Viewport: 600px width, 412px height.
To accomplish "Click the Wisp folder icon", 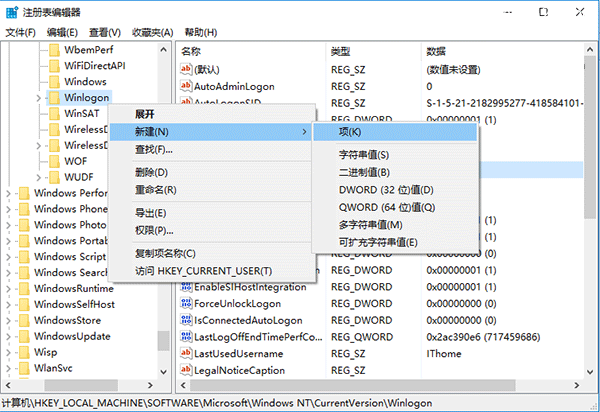I will tap(24, 352).
